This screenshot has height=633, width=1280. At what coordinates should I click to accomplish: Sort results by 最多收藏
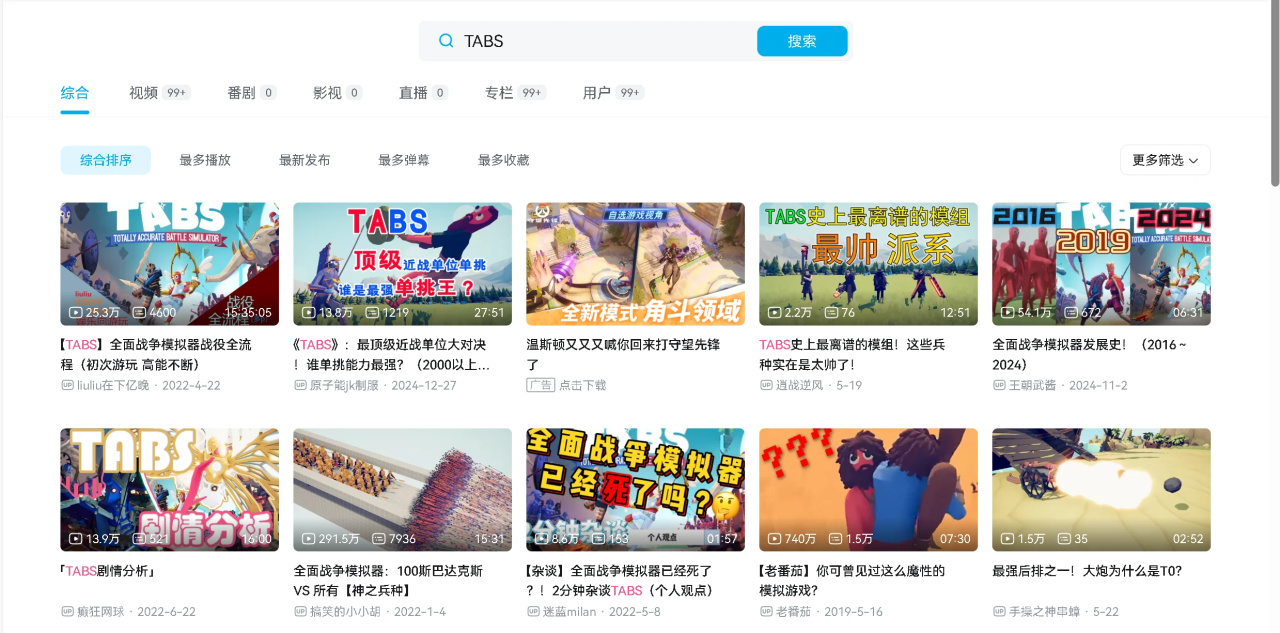coord(503,160)
